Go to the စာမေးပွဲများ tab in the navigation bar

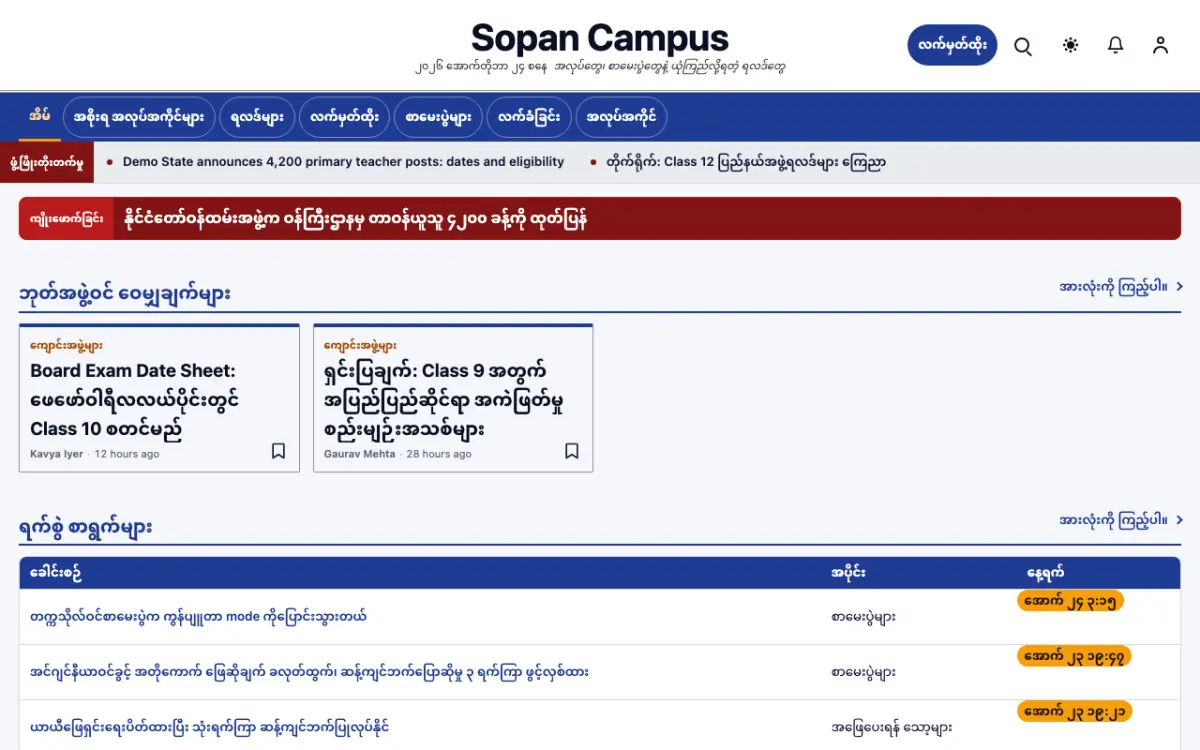click(x=439, y=117)
